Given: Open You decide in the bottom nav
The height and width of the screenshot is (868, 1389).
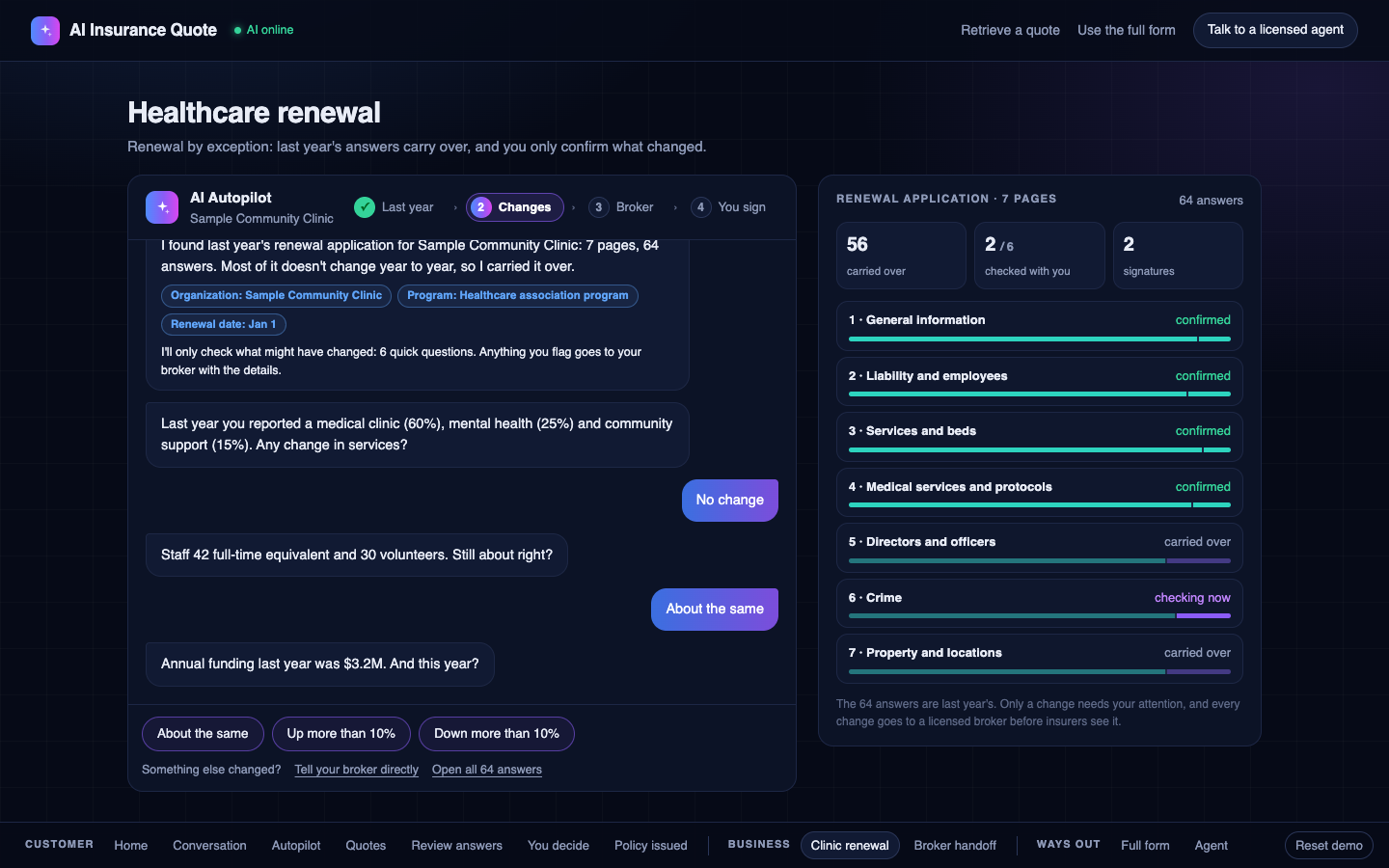Looking at the screenshot, I should point(558,846).
